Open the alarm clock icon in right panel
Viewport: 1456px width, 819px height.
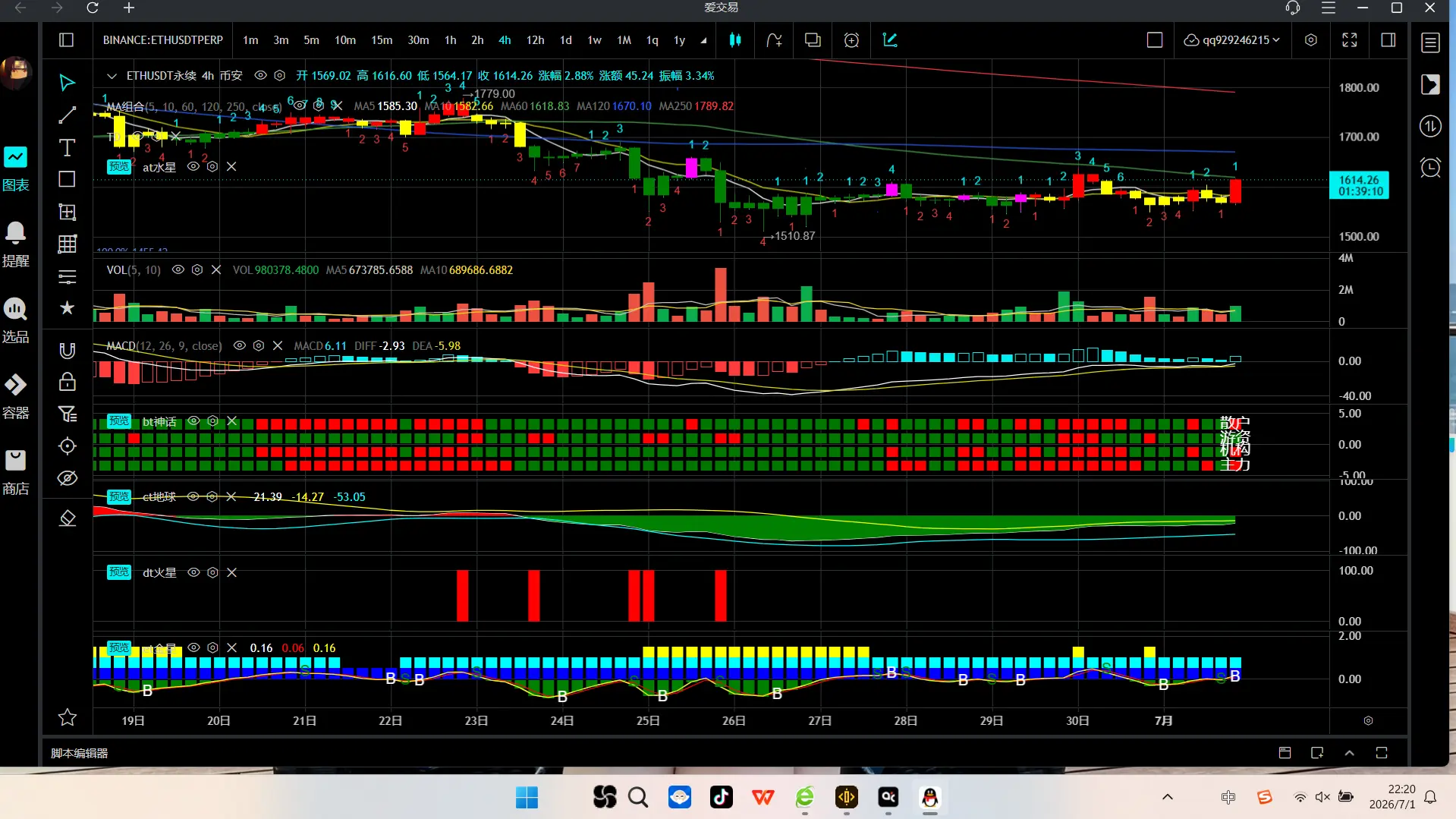1430,168
